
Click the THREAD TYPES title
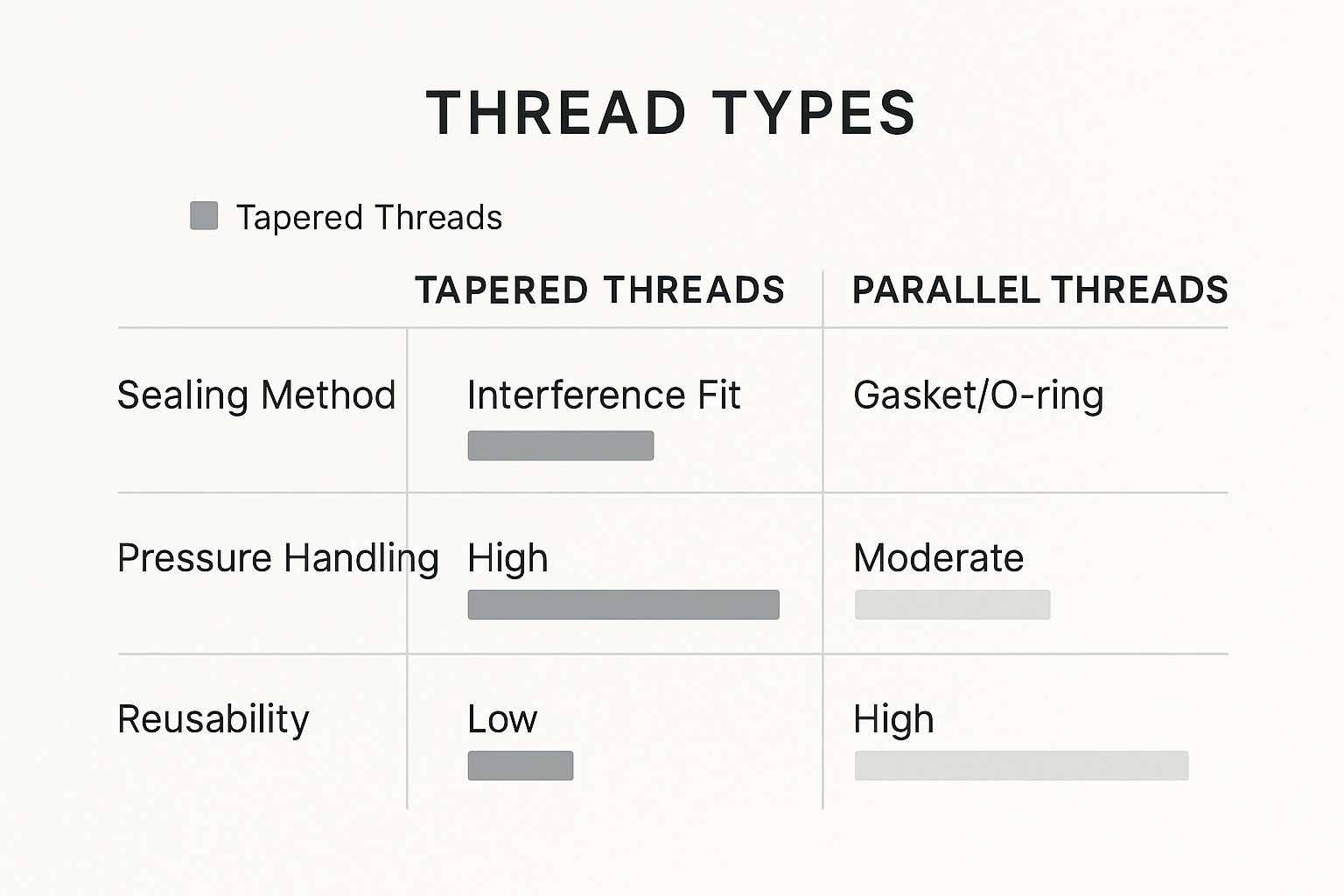coord(671,114)
